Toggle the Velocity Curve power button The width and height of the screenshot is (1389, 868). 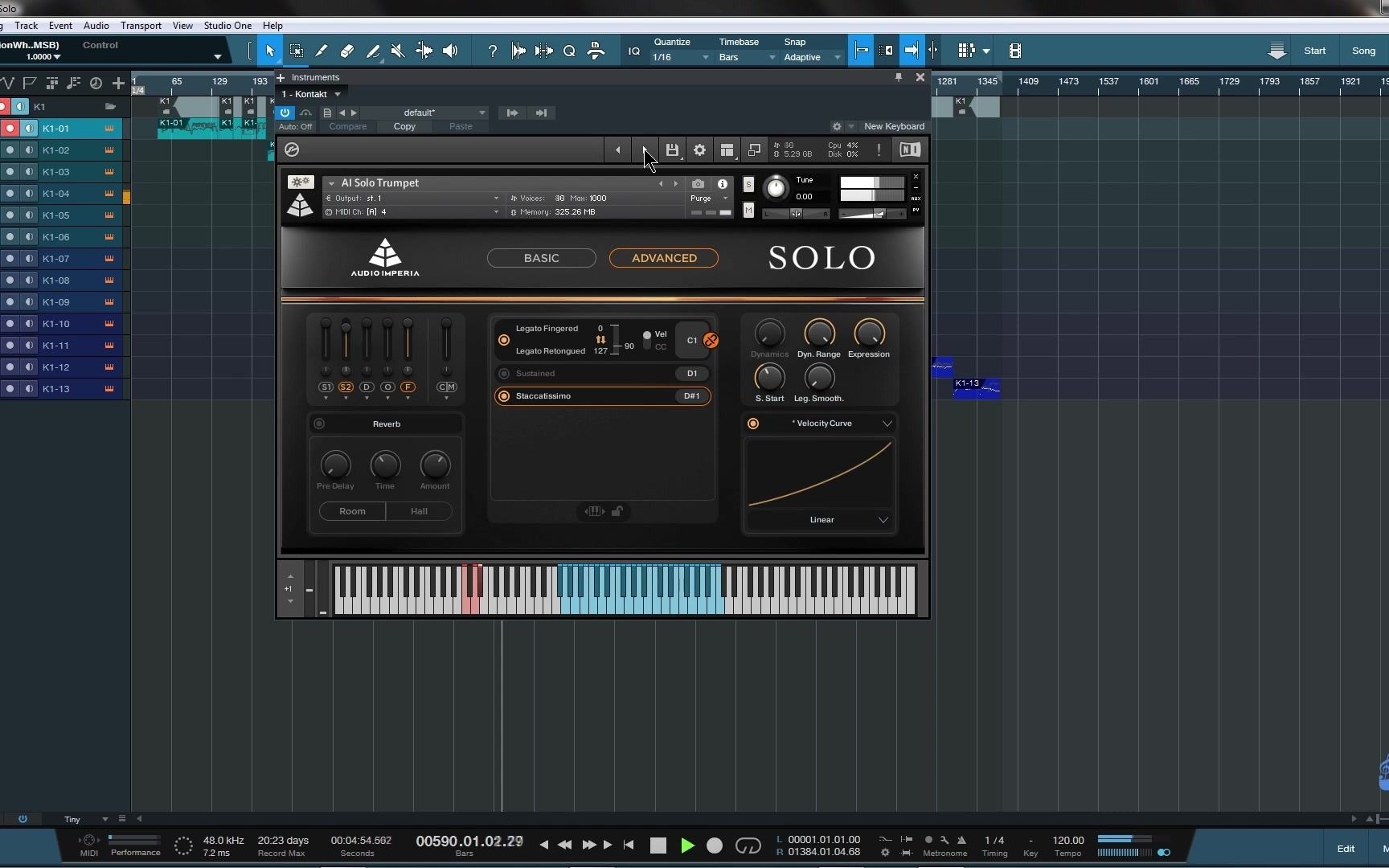[753, 424]
